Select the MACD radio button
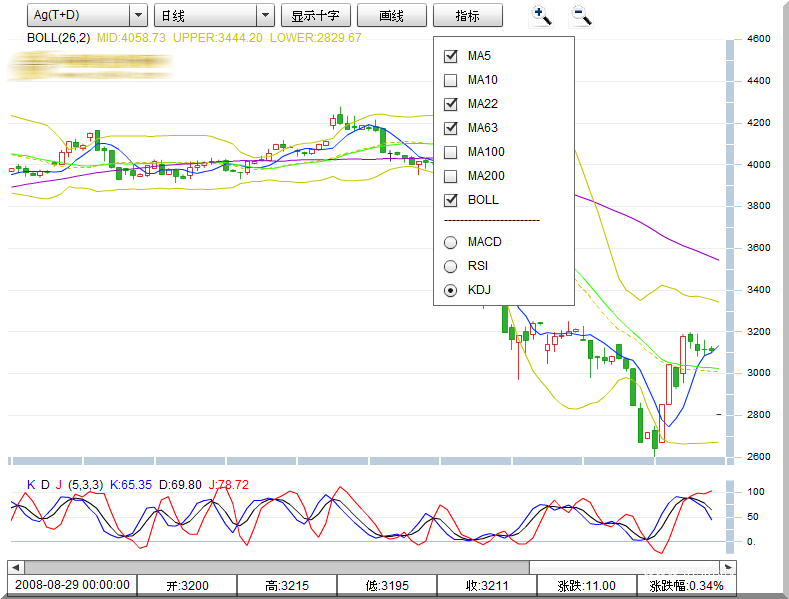 pos(450,242)
